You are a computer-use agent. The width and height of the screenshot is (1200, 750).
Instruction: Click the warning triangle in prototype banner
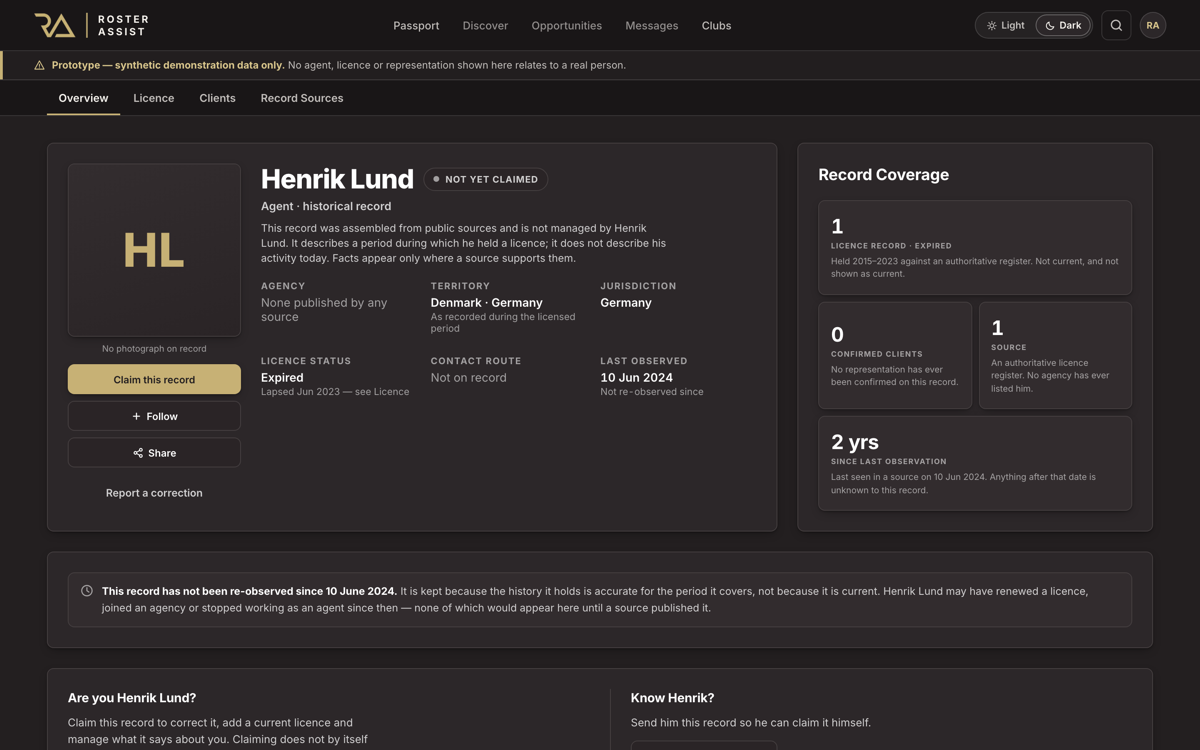tap(39, 65)
